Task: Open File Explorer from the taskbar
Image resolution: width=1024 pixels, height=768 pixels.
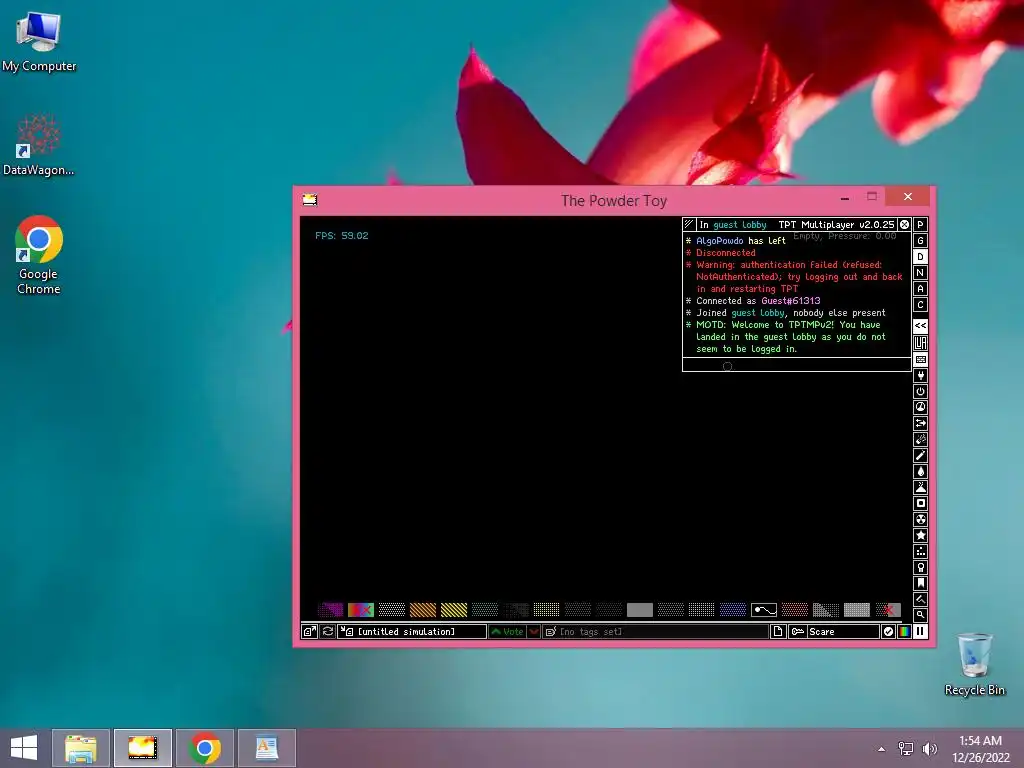Action: (x=80, y=748)
